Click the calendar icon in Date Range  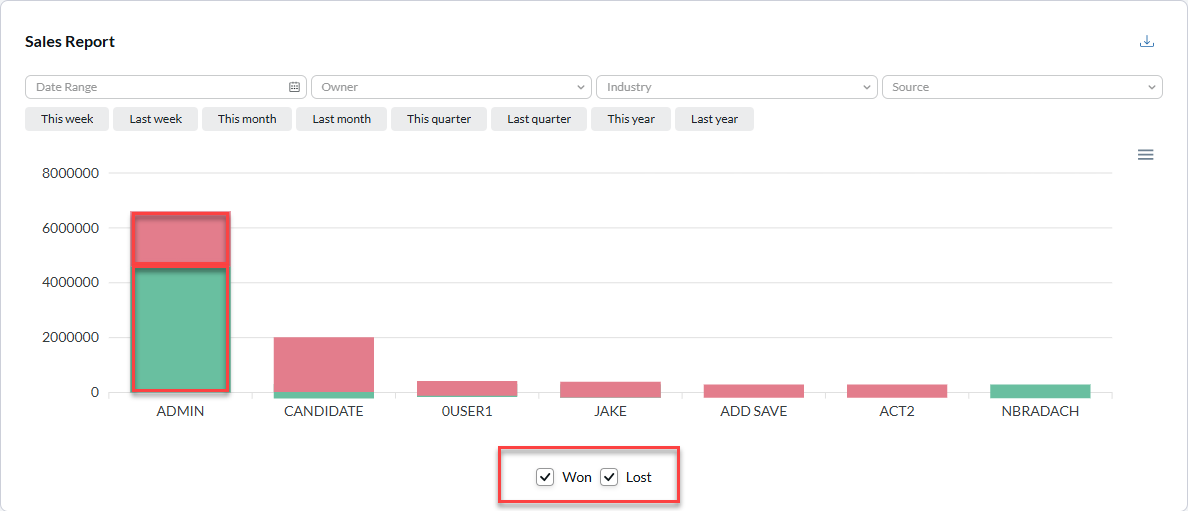coord(294,87)
